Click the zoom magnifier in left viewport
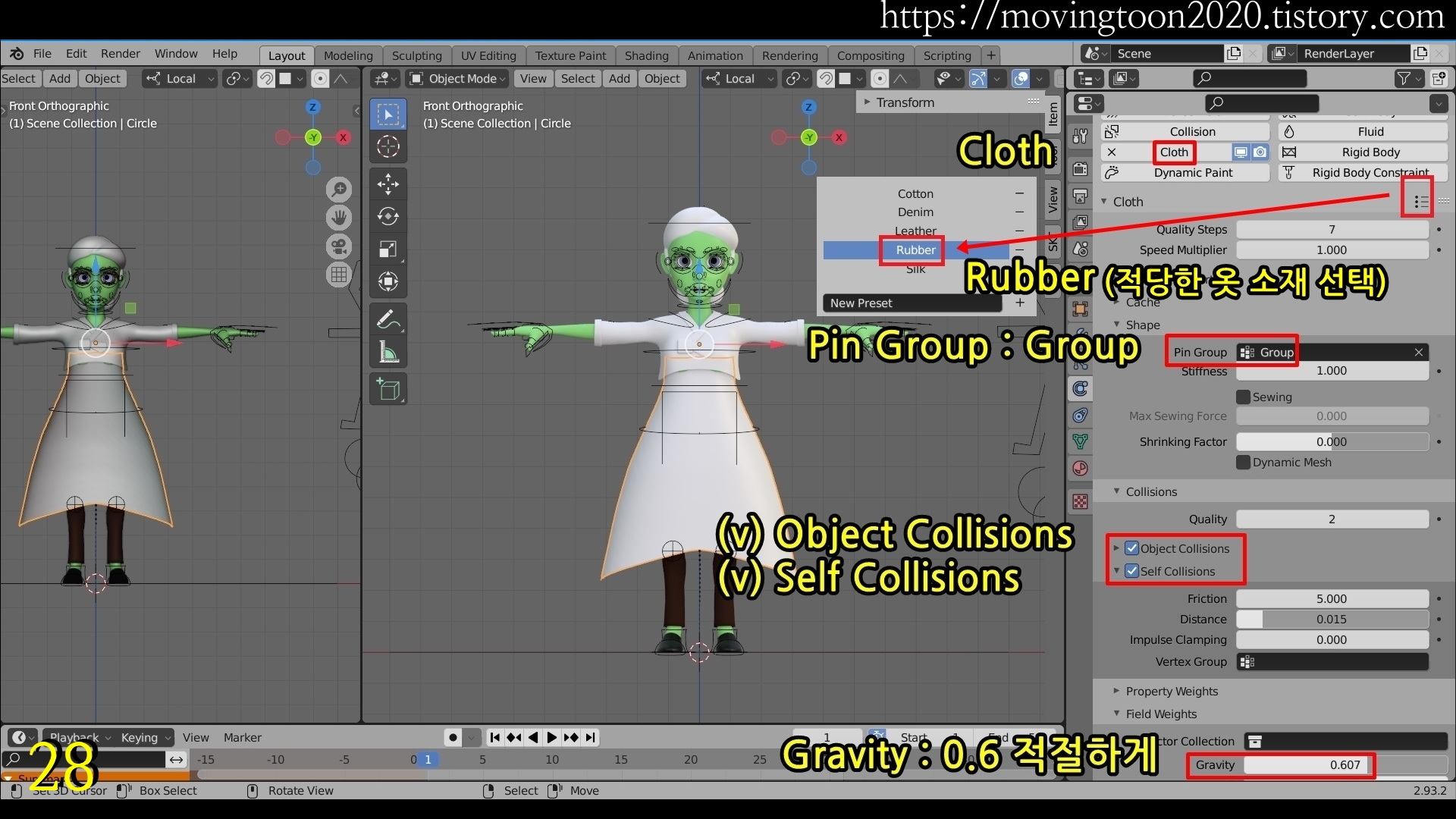 pos(339,189)
